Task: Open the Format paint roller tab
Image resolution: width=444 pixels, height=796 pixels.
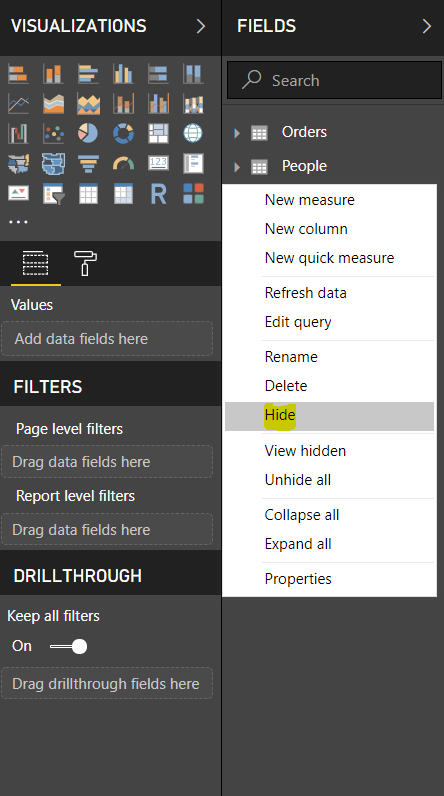Action: click(85, 263)
